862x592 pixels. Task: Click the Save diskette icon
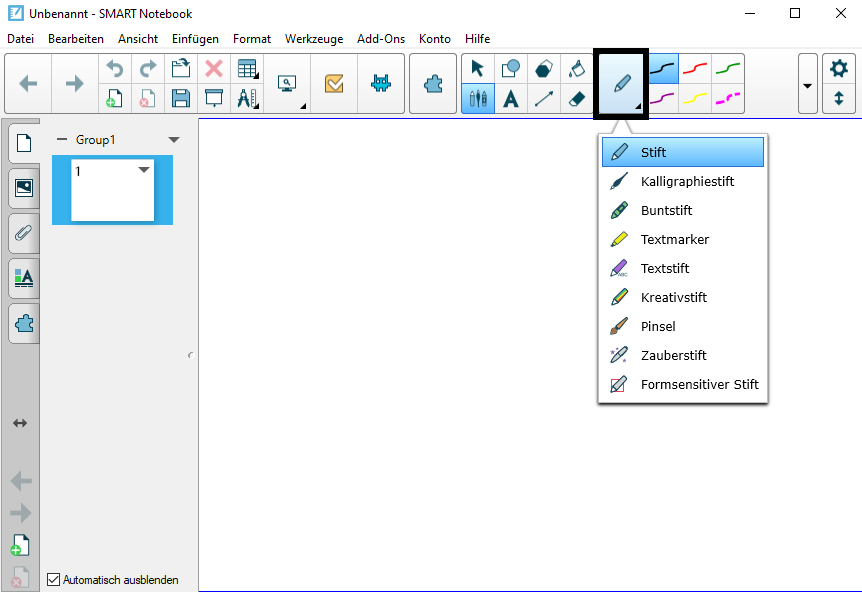tap(180, 98)
